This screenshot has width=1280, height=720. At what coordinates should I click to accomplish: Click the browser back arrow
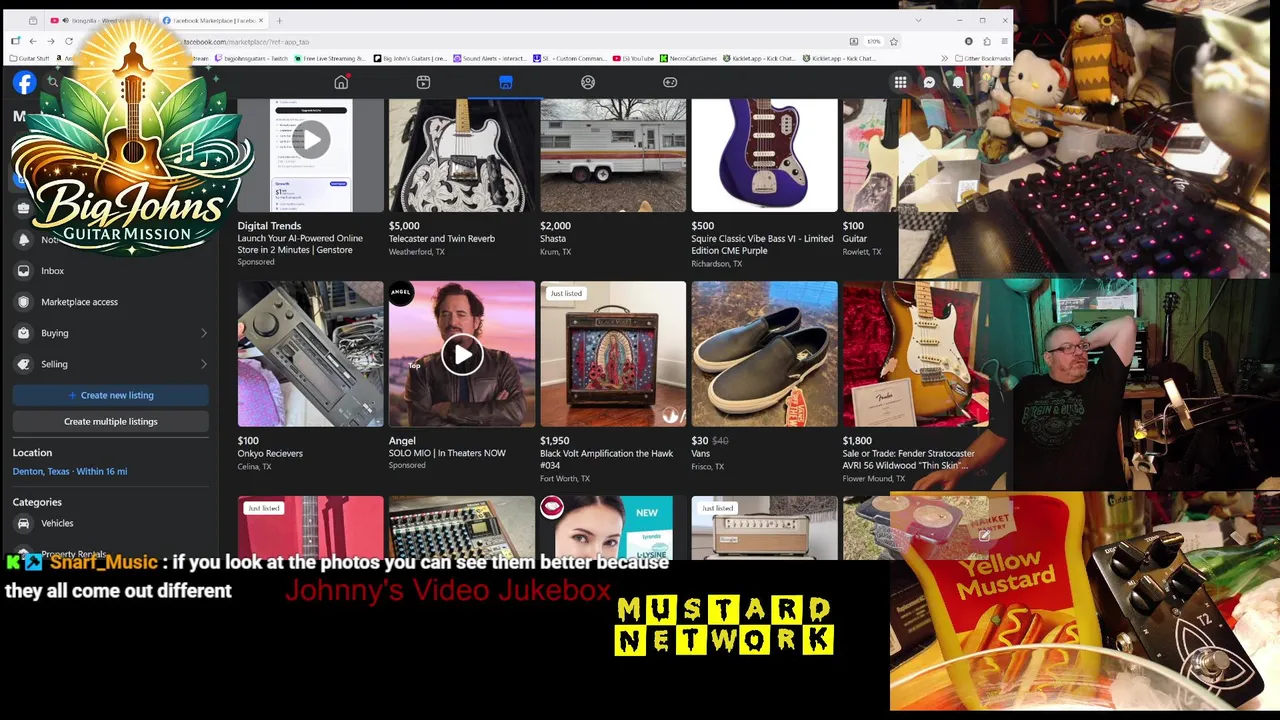click(33, 41)
